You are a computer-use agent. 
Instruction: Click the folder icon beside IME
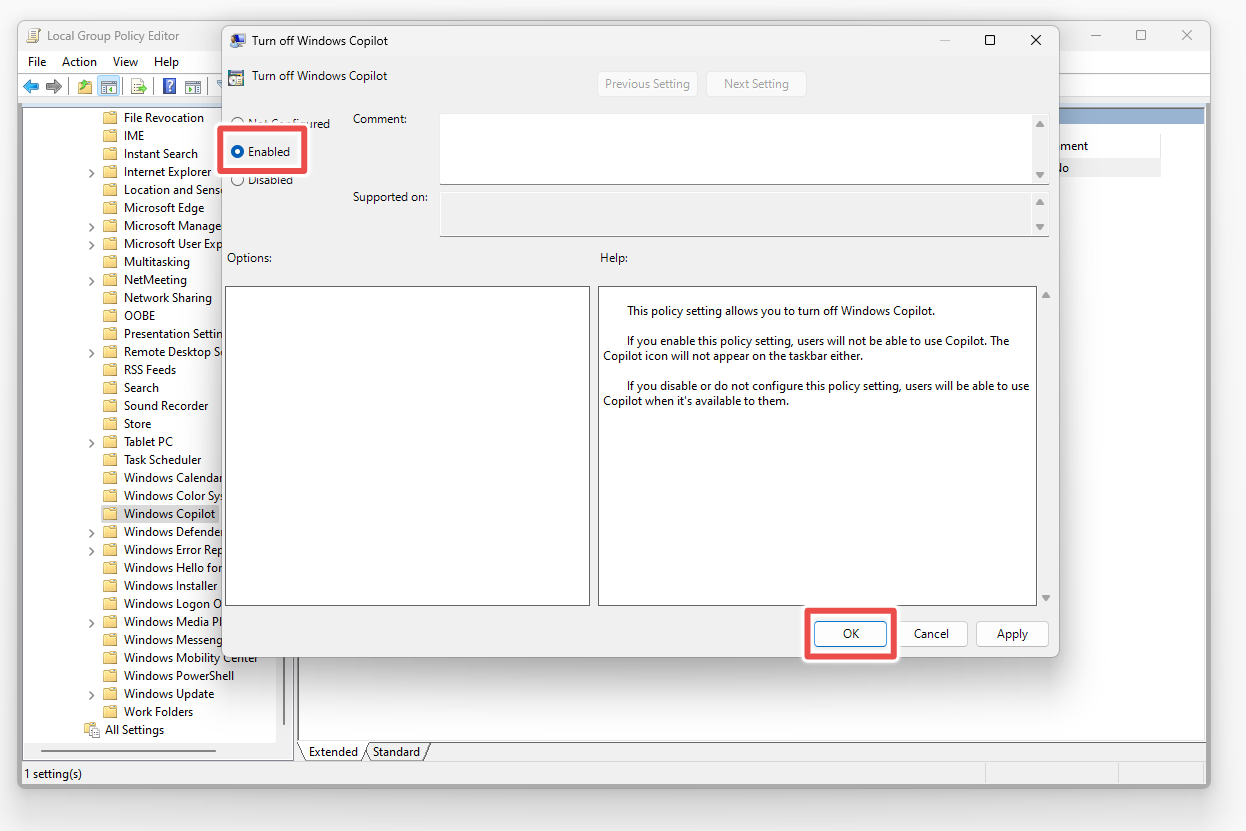tap(110, 136)
